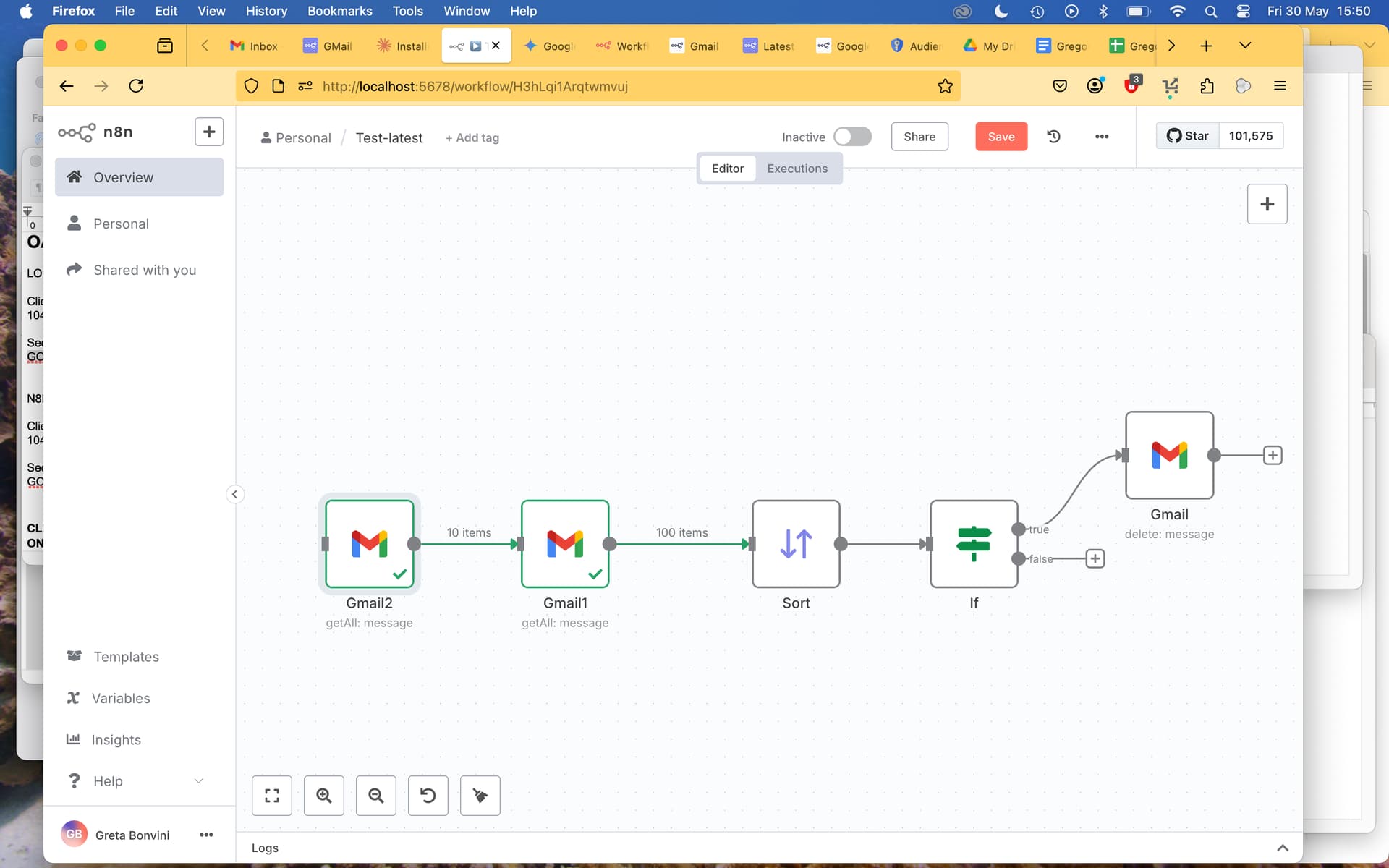Switch to the Editor tab
Viewport: 1389px width, 868px height.
(x=727, y=169)
